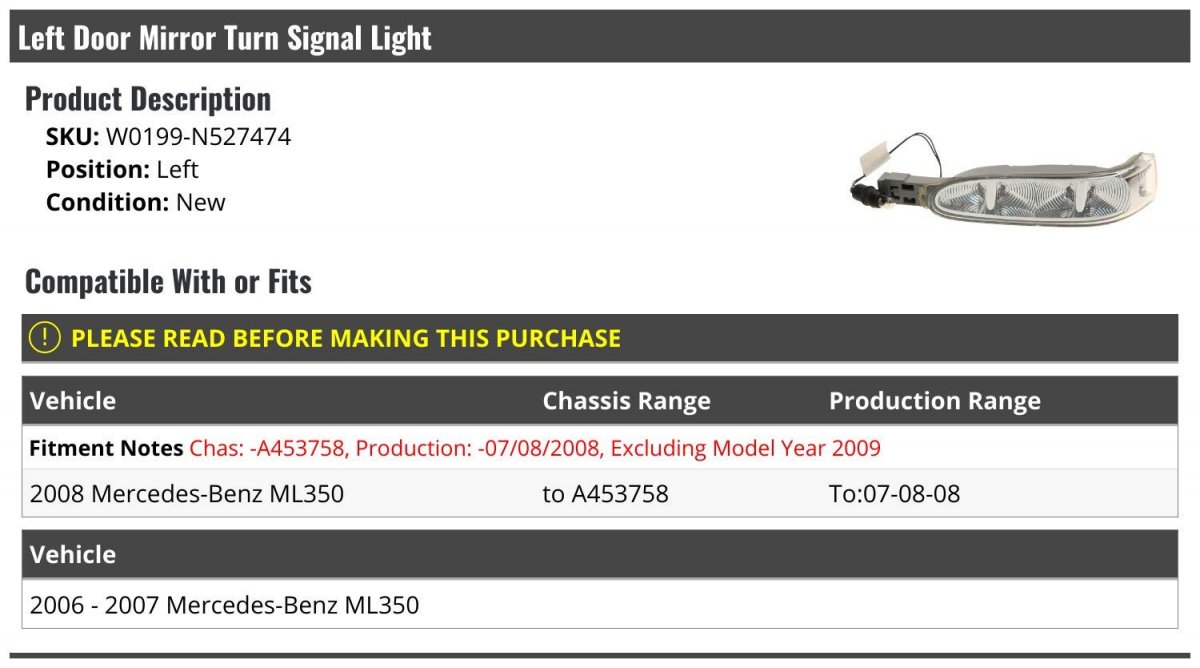This screenshot has height=668, width=1200.
Task: Click the second 'Vehicle' table header
Action: (x=73, y=554)
